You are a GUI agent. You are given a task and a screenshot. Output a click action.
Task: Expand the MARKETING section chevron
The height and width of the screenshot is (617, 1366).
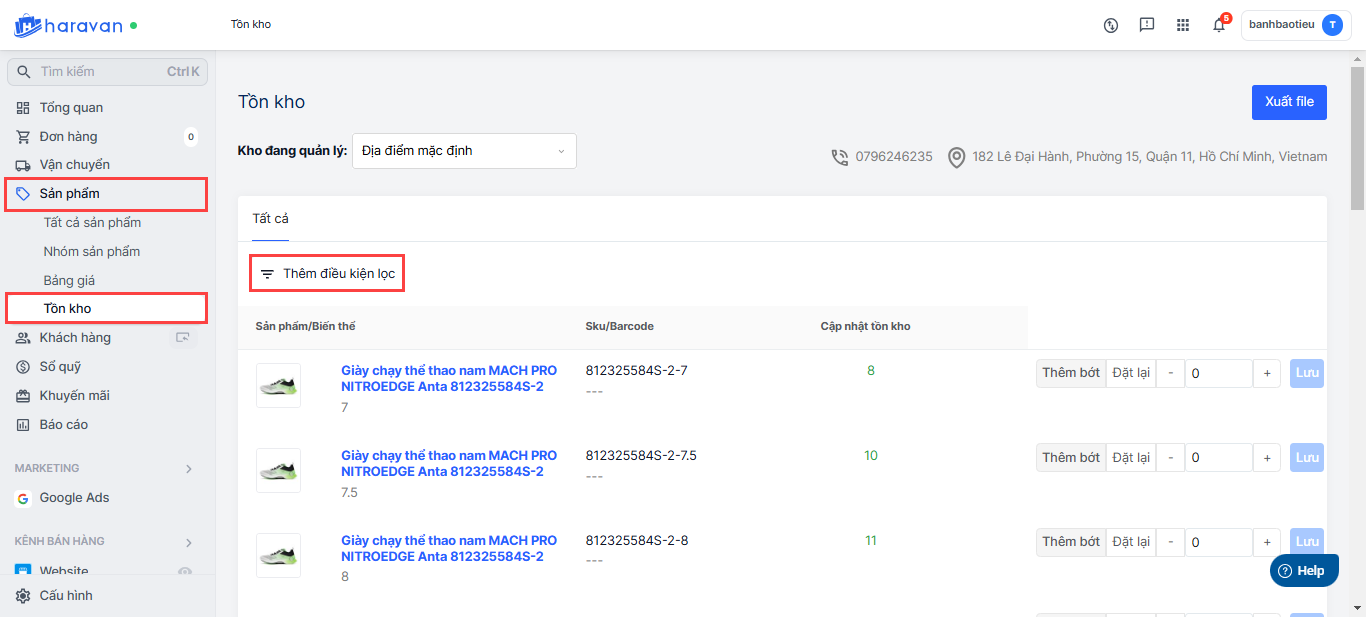[x=189, y=468]
